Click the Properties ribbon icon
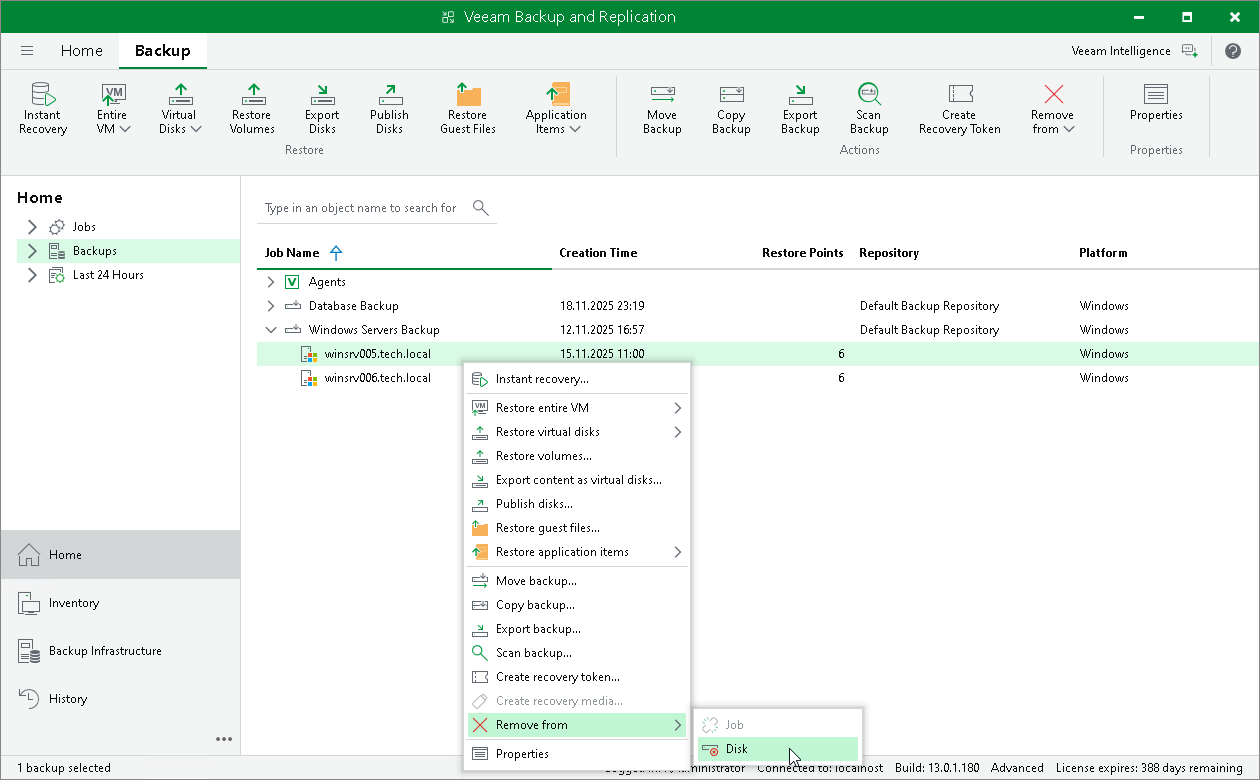1260x780 pixels. click(x=1156, y=101)
